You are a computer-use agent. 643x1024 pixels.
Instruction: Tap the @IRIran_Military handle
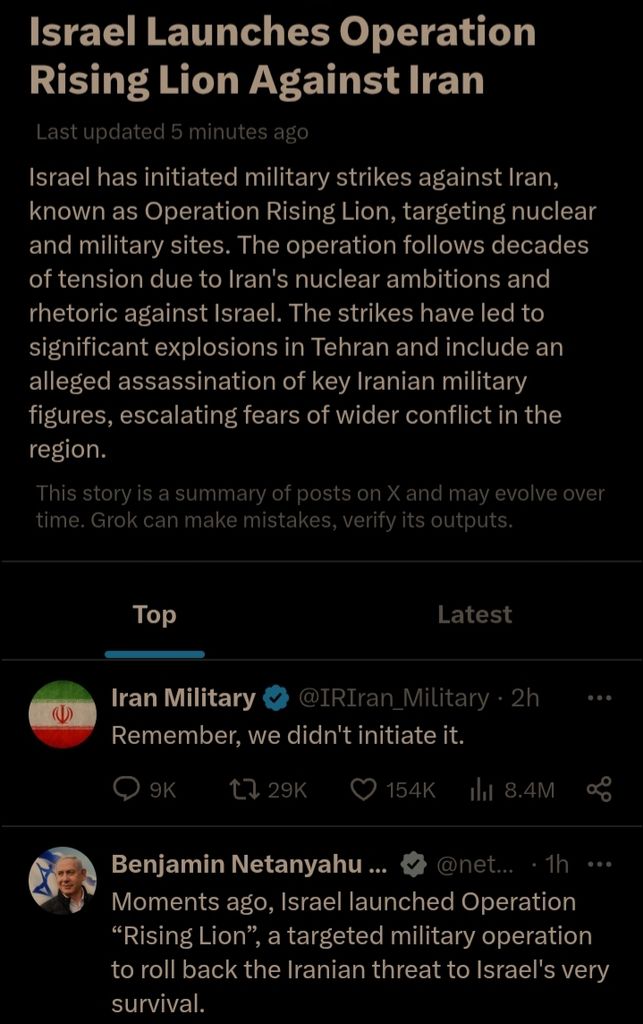point(395,698)
